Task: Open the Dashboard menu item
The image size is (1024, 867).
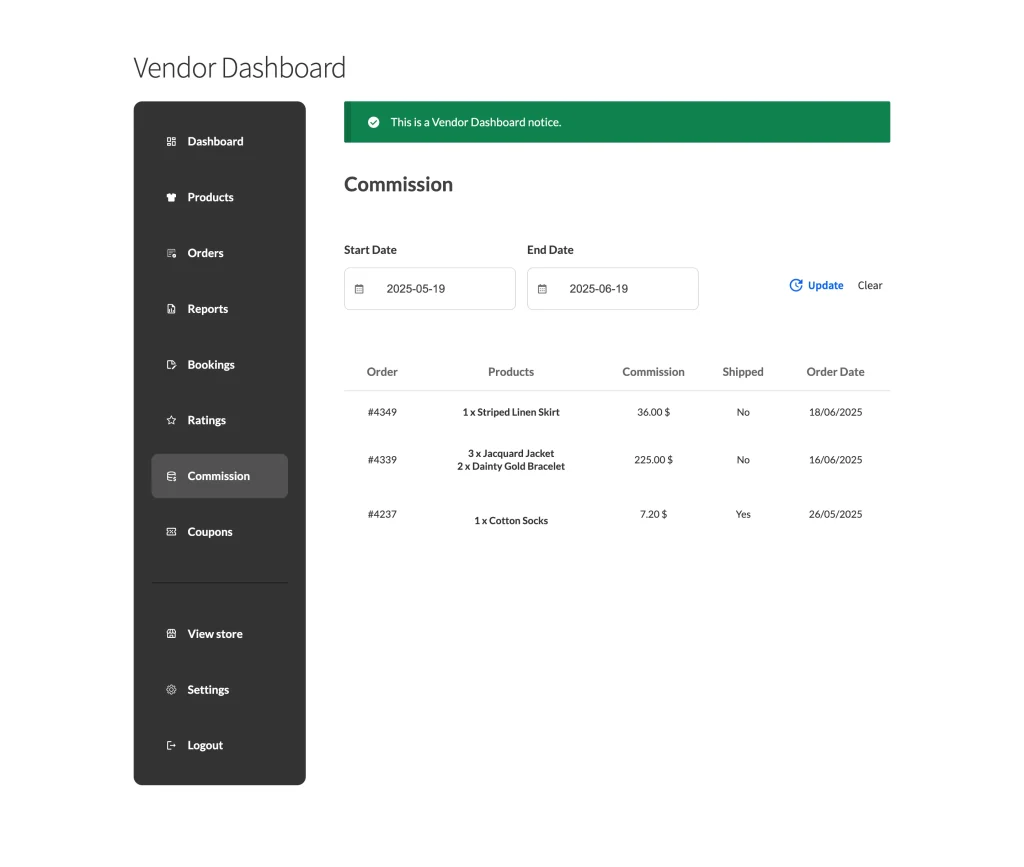Action: coord(219,142)
